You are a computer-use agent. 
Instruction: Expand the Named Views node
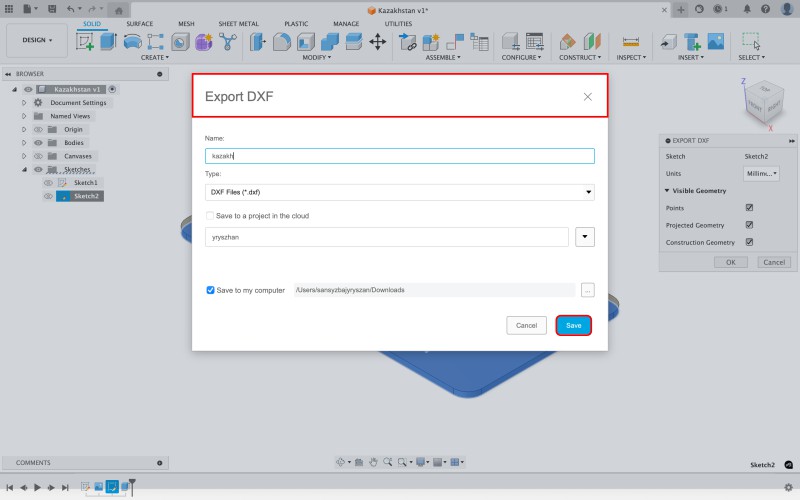pos(24,116)
